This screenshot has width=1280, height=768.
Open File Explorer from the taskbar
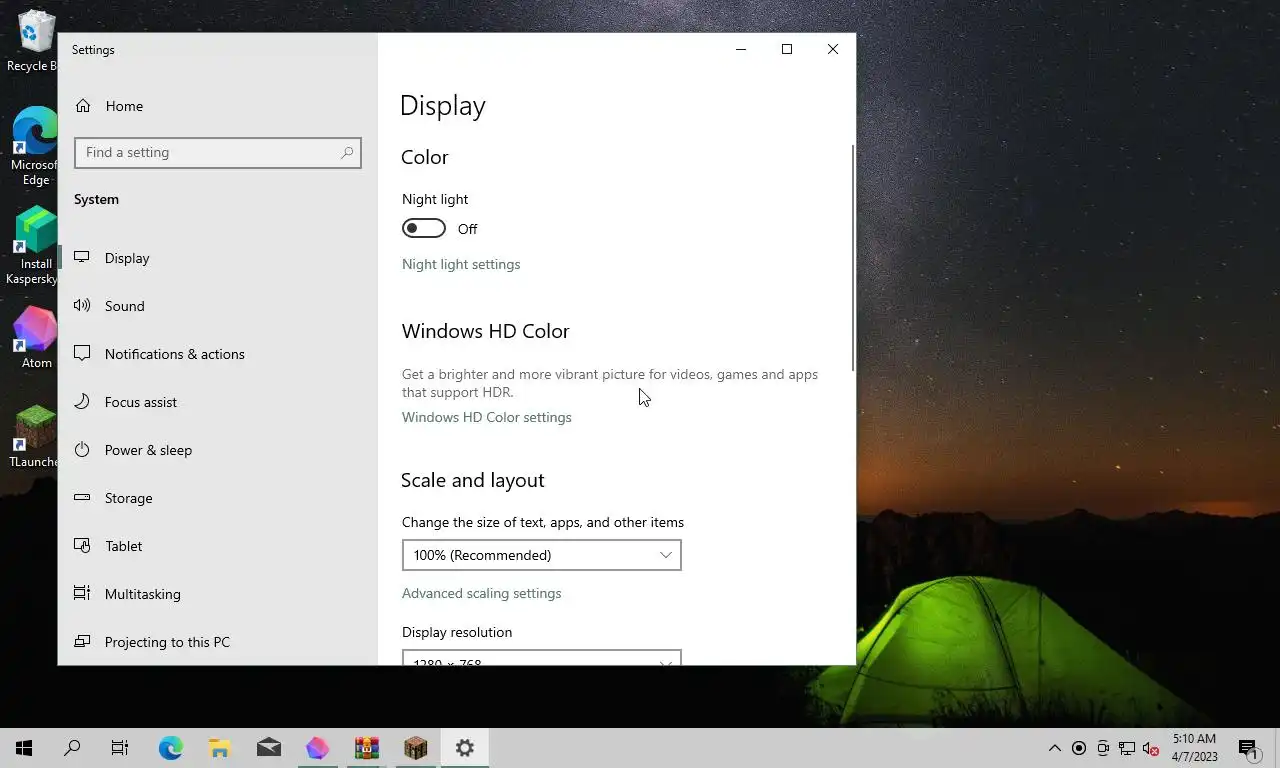click(220, 748)
